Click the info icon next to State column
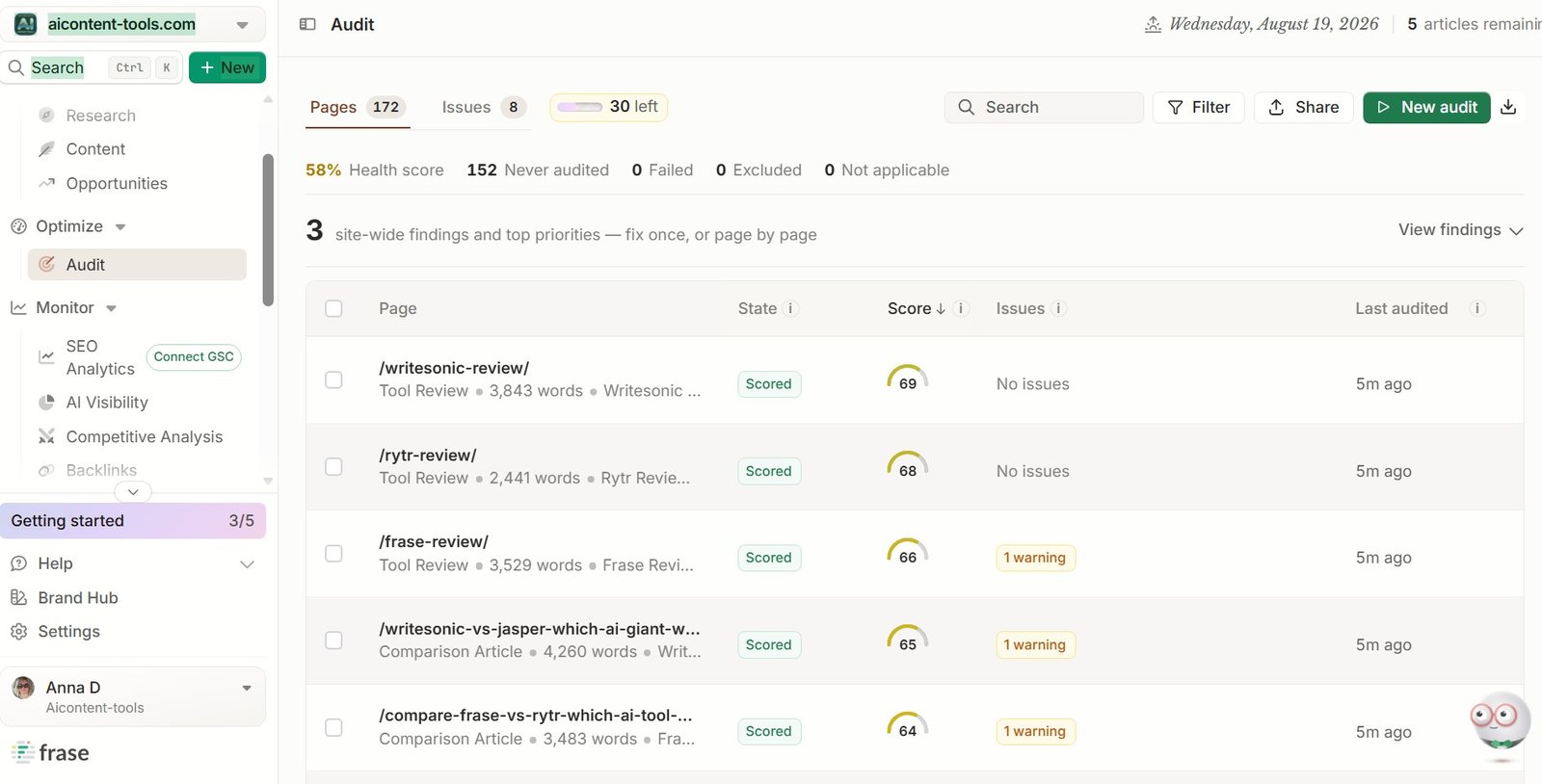Image resolution: width=1542 pixels, height=784 pixels. tap(790, 308)
